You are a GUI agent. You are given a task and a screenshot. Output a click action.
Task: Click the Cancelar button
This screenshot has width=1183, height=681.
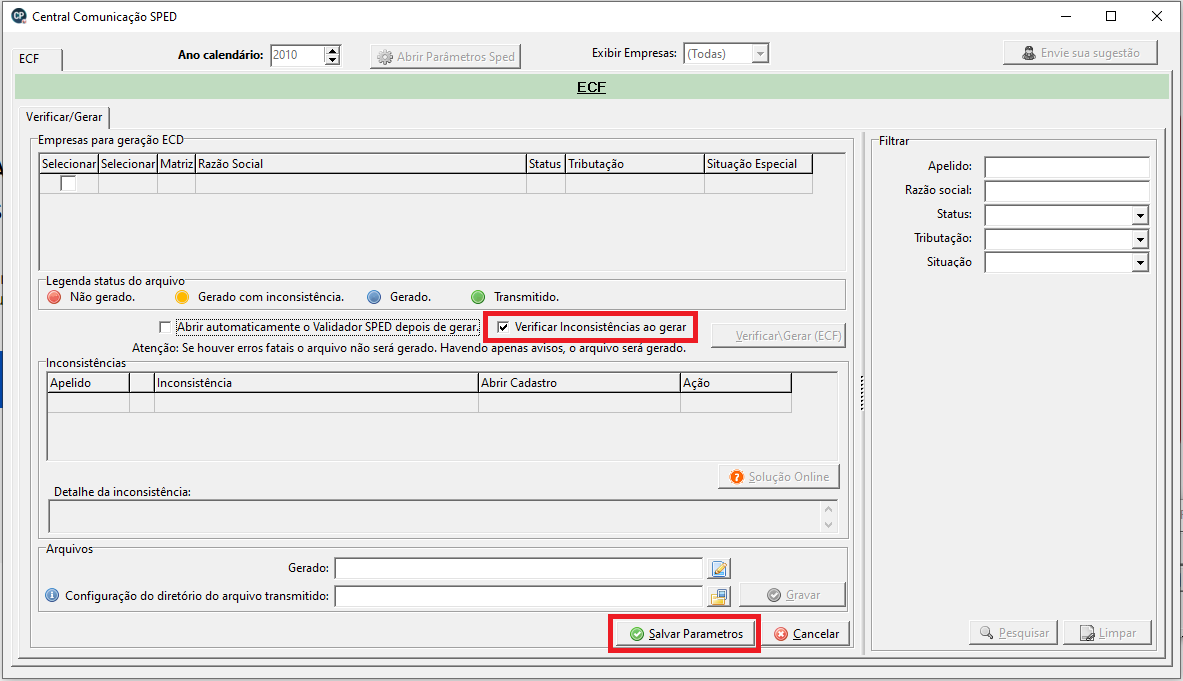click(807, 633)
